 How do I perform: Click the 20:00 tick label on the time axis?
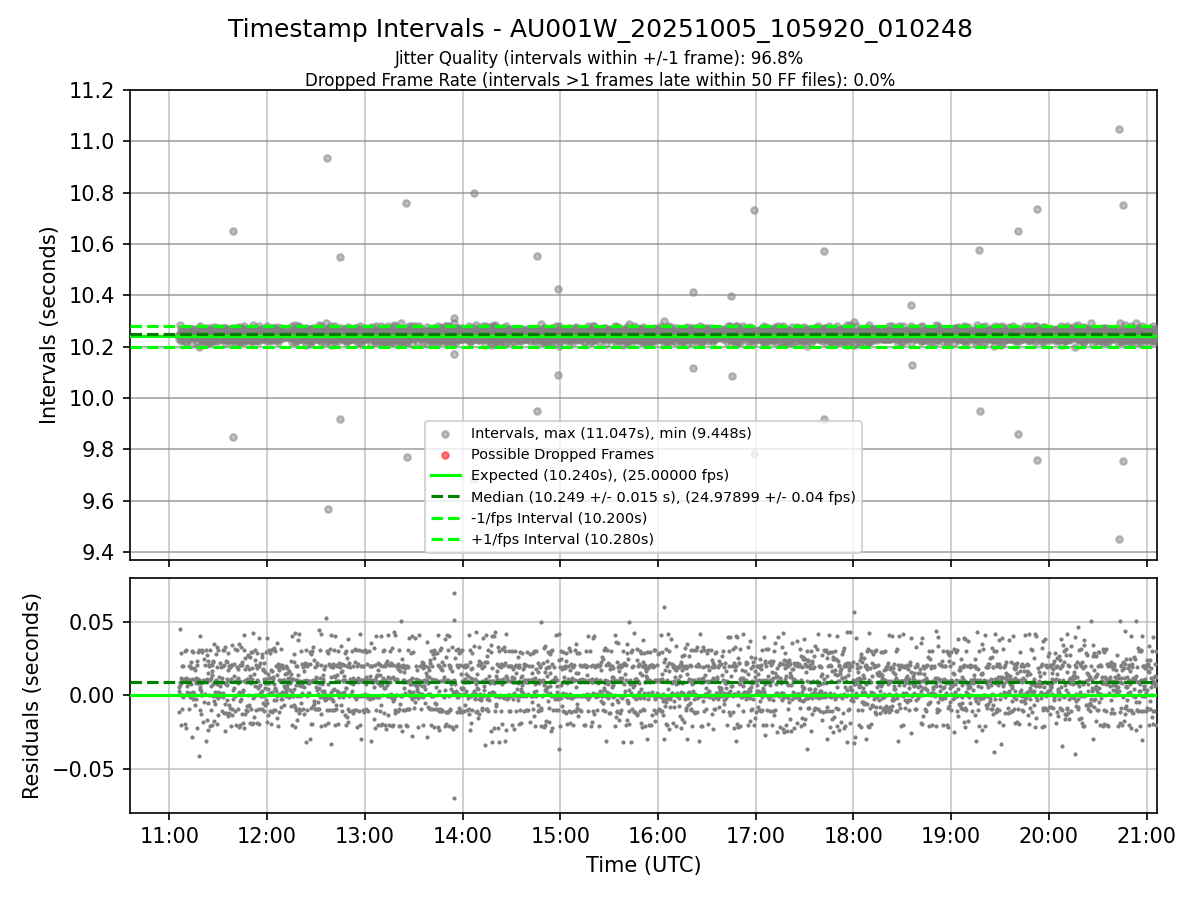(1048, 834)
